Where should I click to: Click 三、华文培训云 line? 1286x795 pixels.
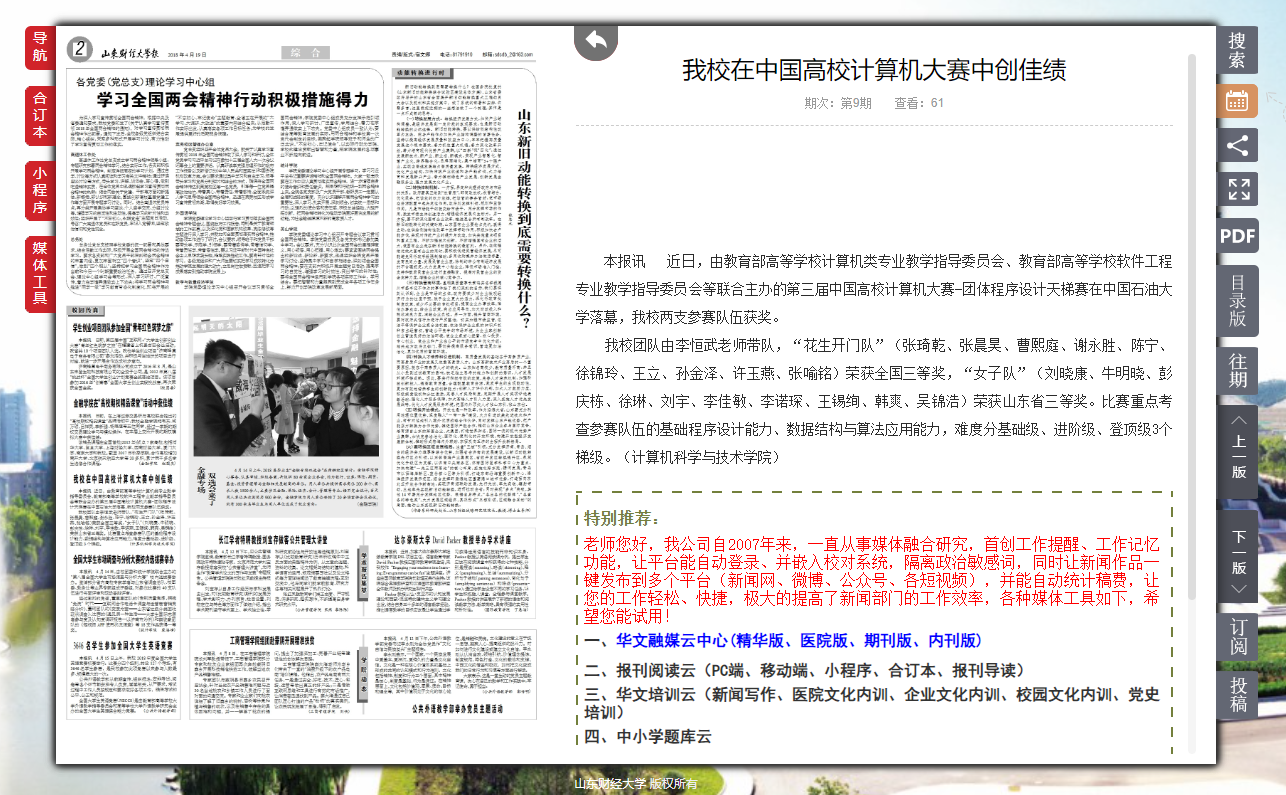[x=872, y=704]
